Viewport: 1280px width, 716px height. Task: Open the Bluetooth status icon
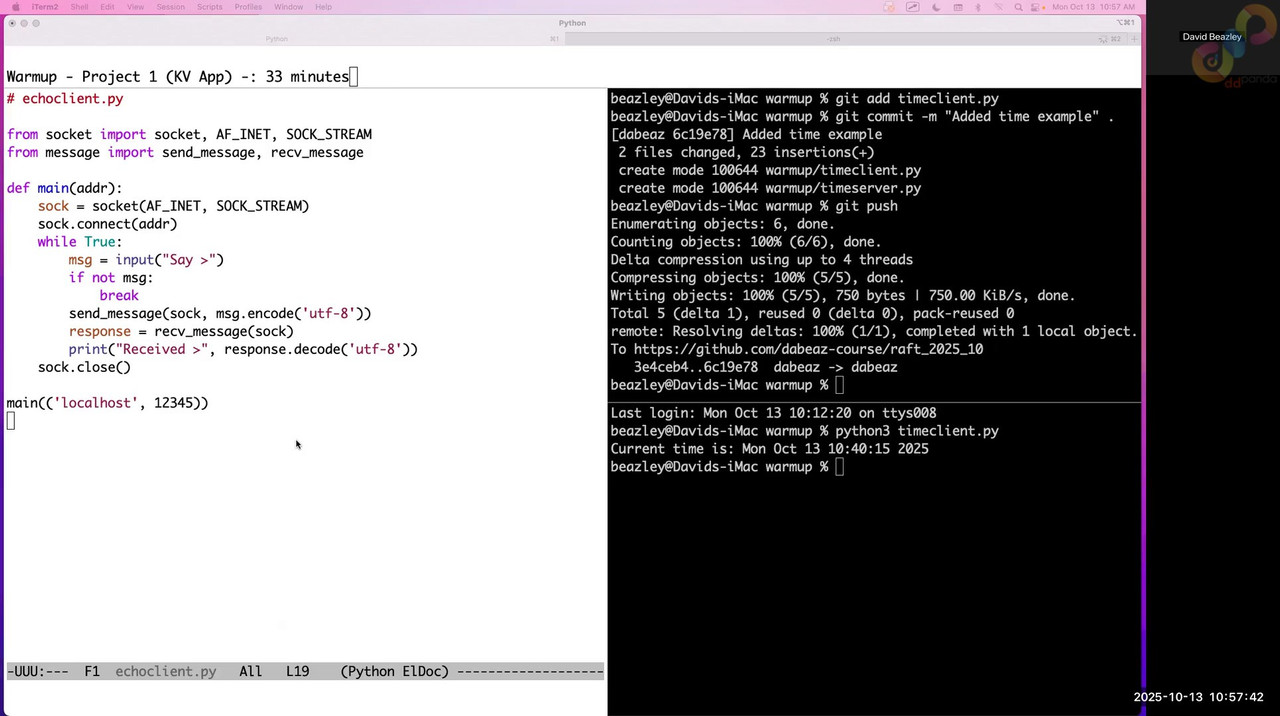978,7
